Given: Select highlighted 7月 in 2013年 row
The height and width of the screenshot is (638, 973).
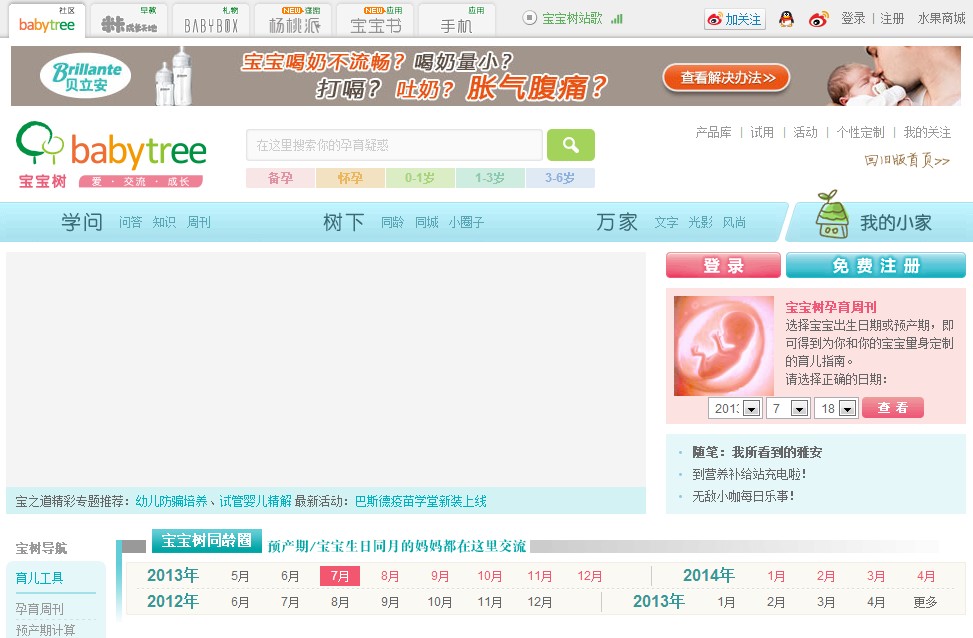Looking at the screenshot, I should coord(340,576).
